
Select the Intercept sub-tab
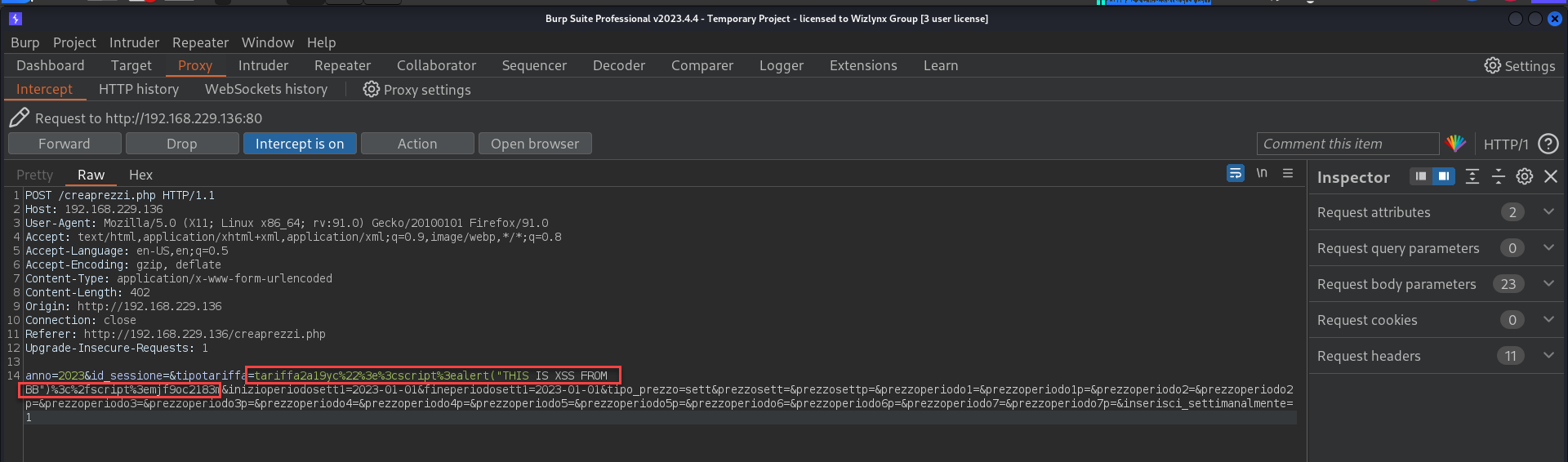[x=44, y=89]
